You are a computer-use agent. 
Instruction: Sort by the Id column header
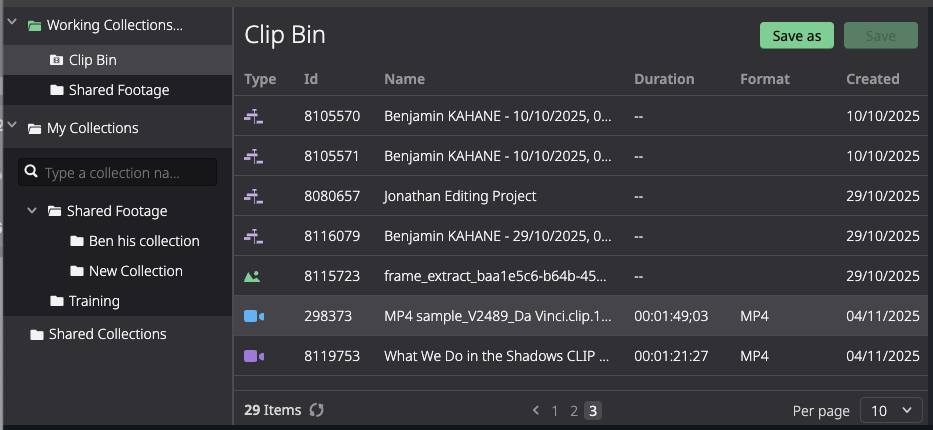pyautogui.click(x=310, y=79)
